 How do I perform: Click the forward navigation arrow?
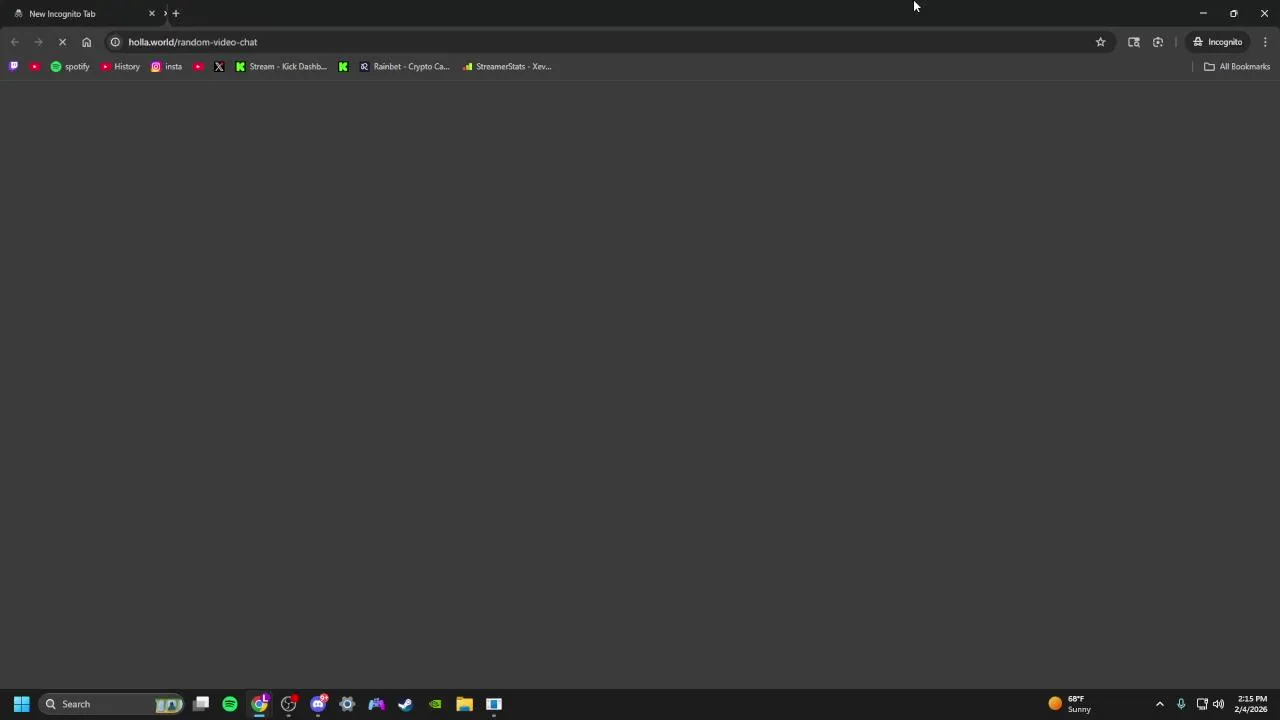tap(38, 42)
